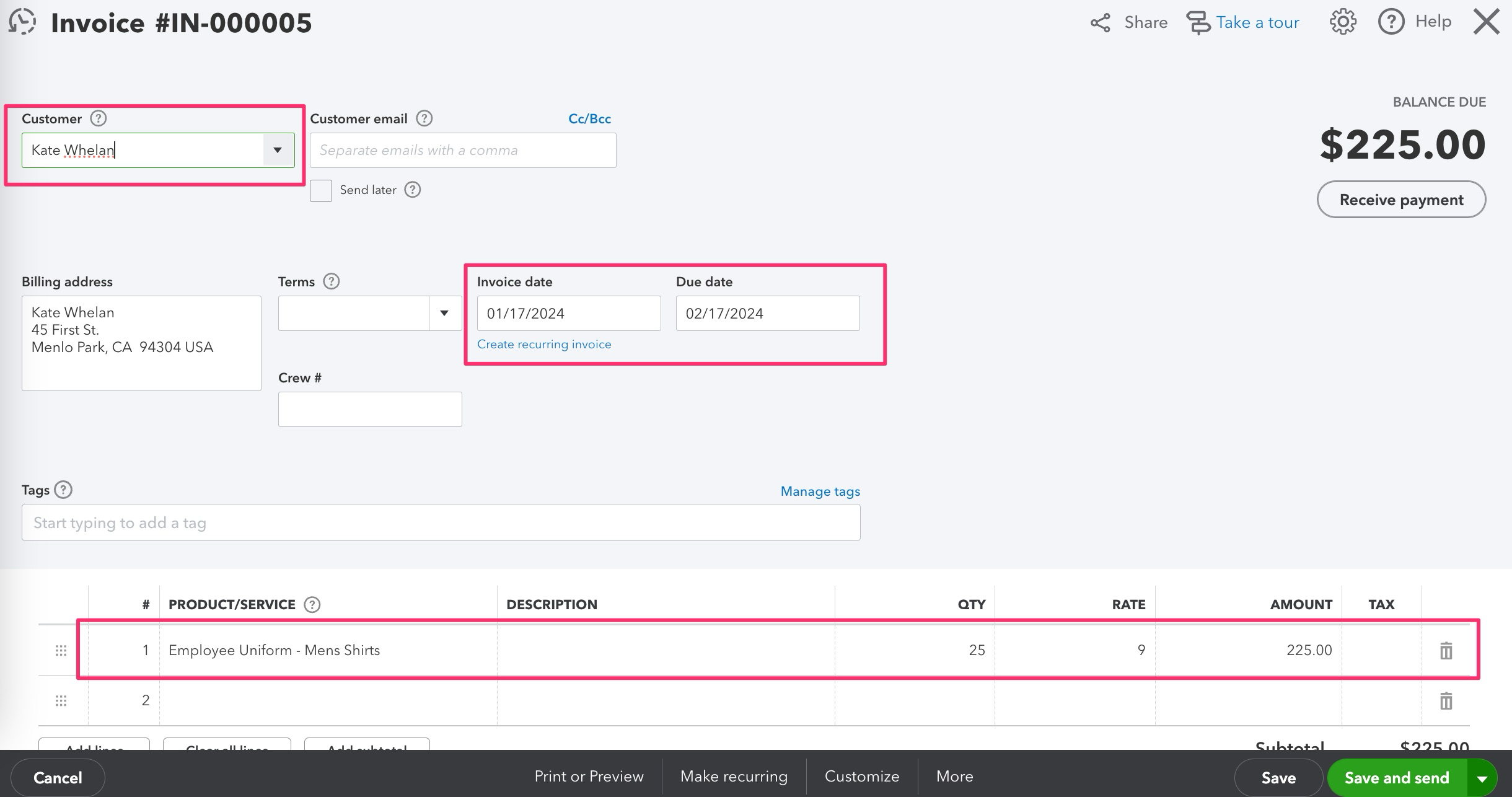Click inside the Crew # field
The image size is (1512, 797).
click(370, 408)
